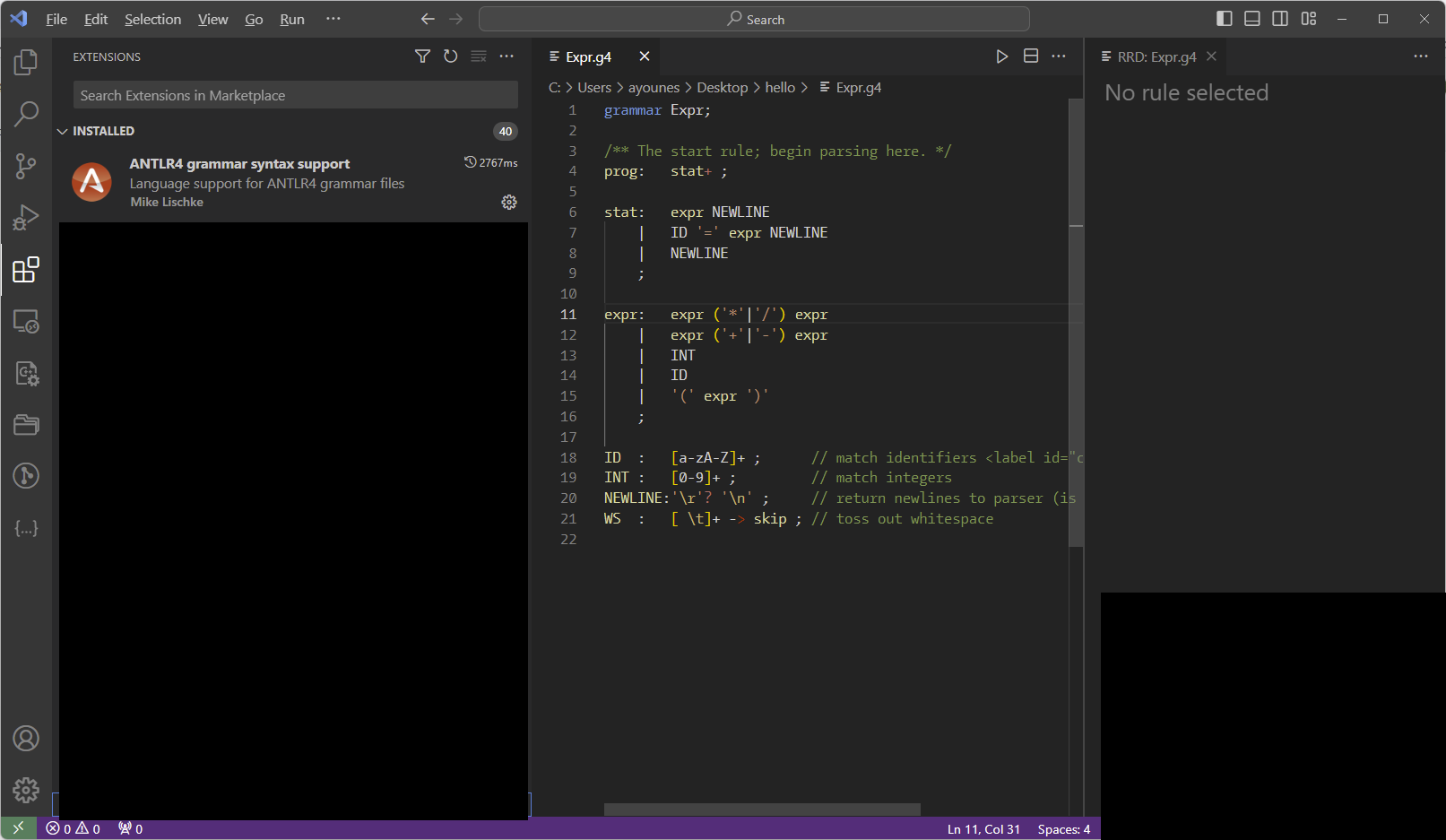Filter extensions with the funnel icon
The height and width of the screenshot is (840, 1446).
click(422, 56)
